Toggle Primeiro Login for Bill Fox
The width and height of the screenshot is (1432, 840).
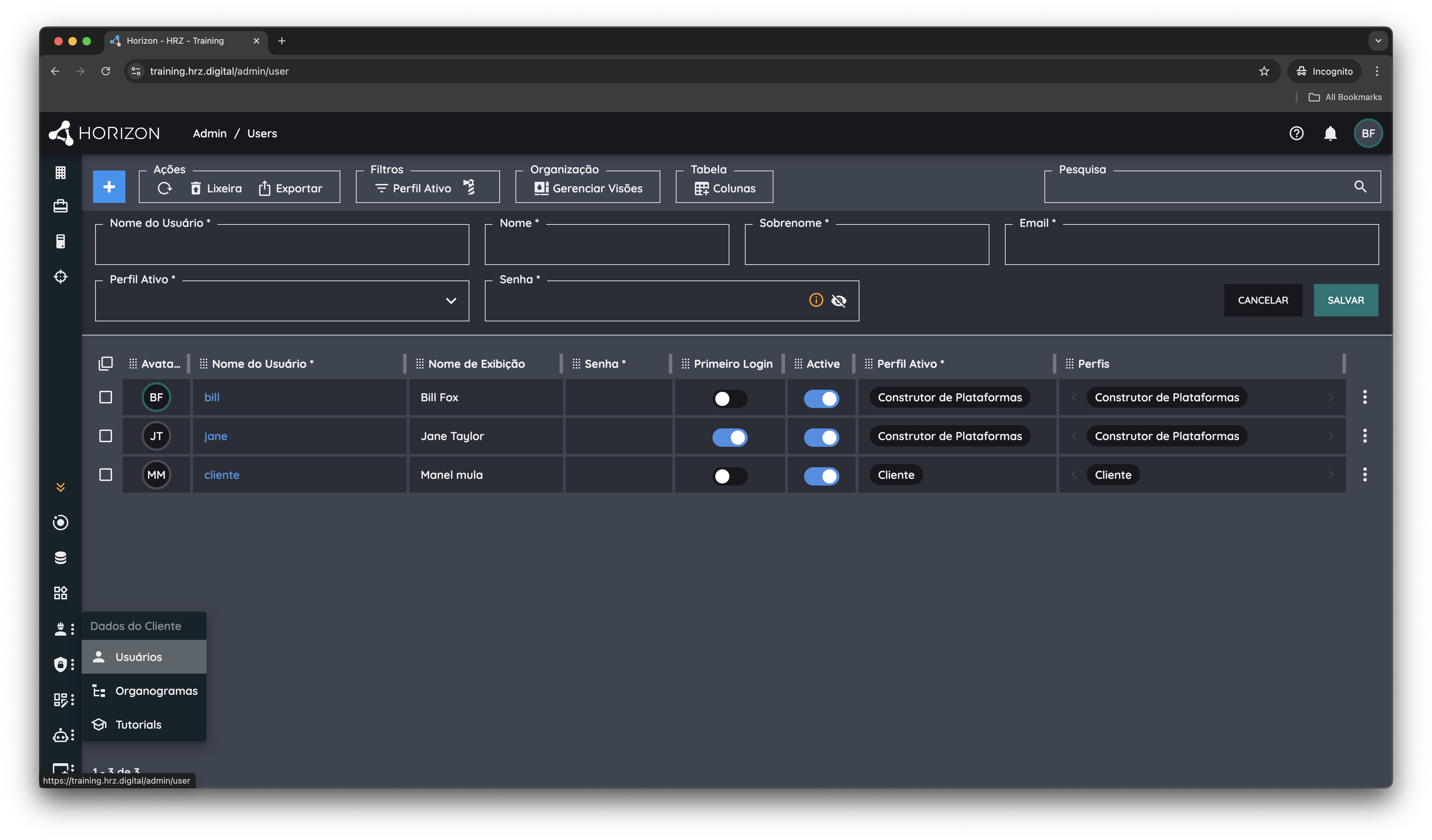(x=730, y=399)
